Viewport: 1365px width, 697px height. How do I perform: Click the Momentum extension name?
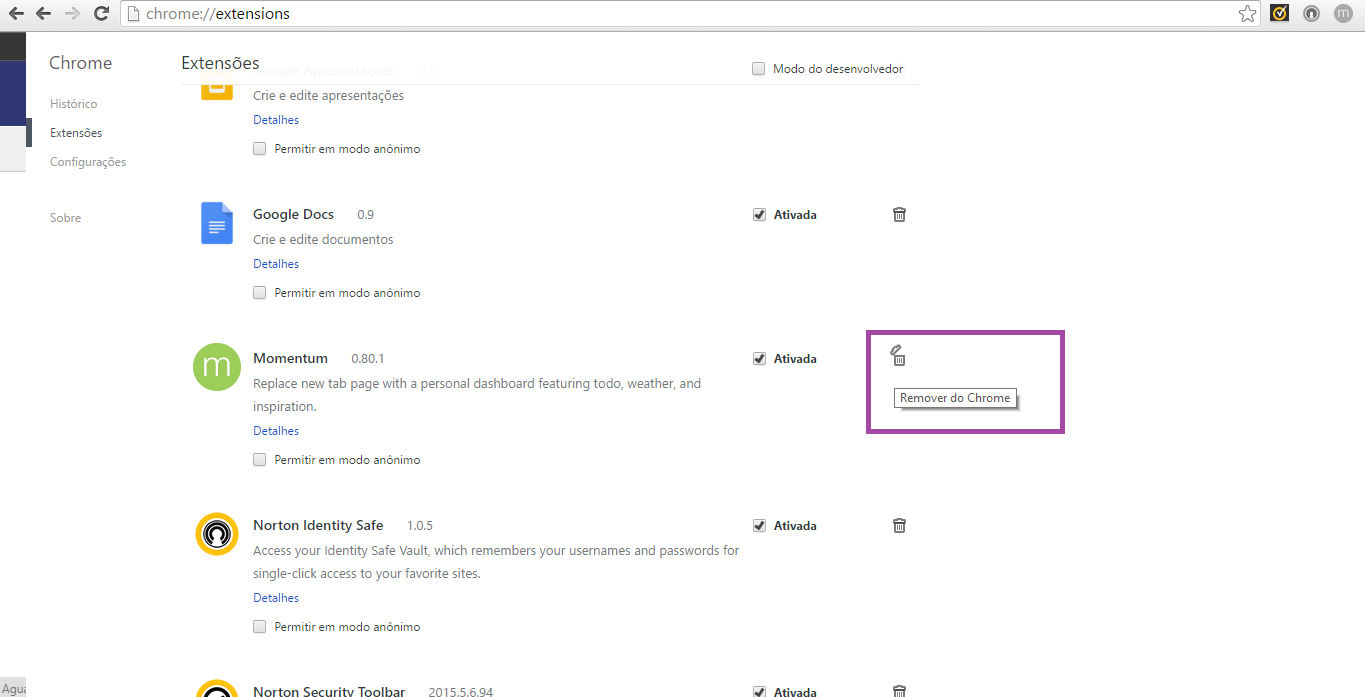click(x=290, y=358)
